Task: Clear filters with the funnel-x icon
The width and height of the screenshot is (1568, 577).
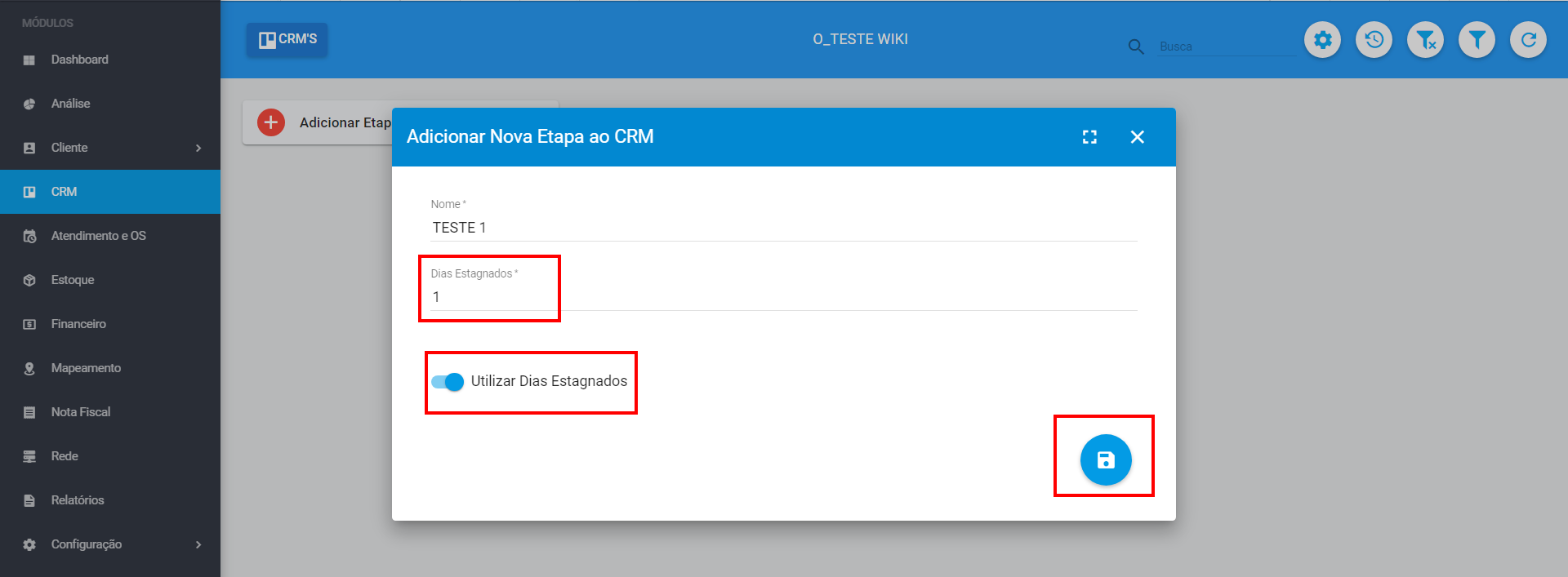Action: [1425, 39]
